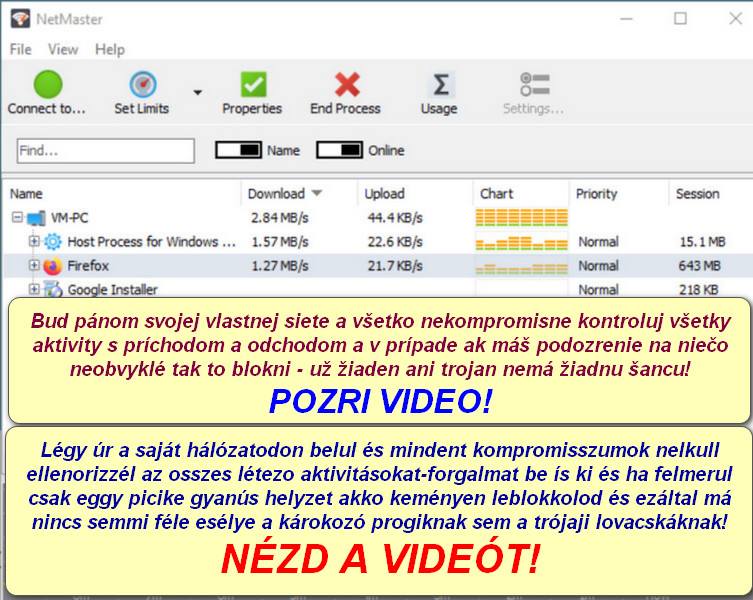753x600 pixels.
Task: Sort by the Name column header
Action: 26,194
